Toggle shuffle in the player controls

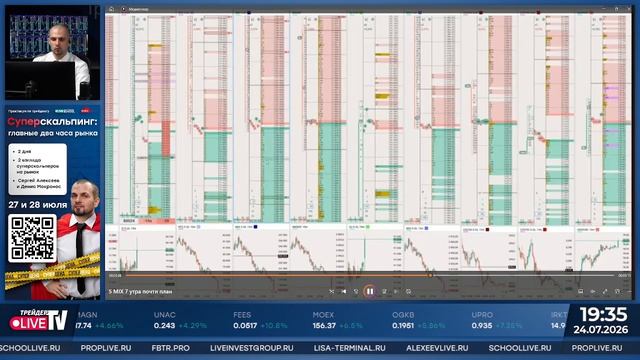click(331, 291)
